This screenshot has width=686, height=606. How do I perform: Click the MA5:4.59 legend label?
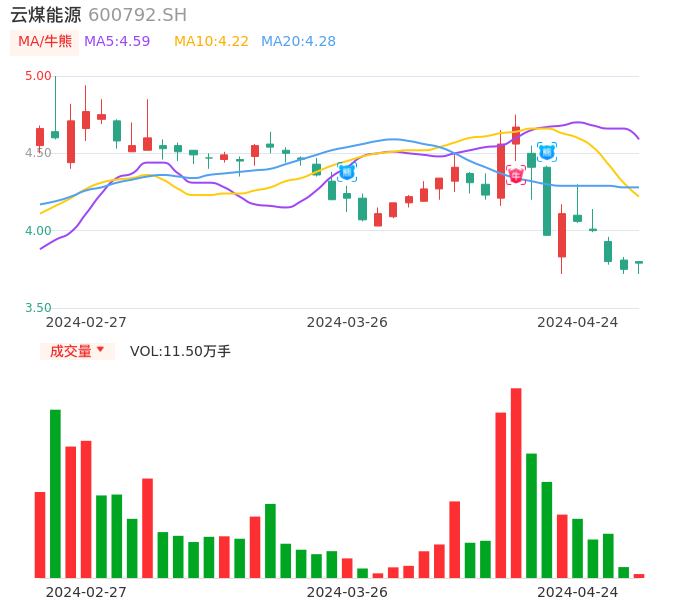point(117,42)
